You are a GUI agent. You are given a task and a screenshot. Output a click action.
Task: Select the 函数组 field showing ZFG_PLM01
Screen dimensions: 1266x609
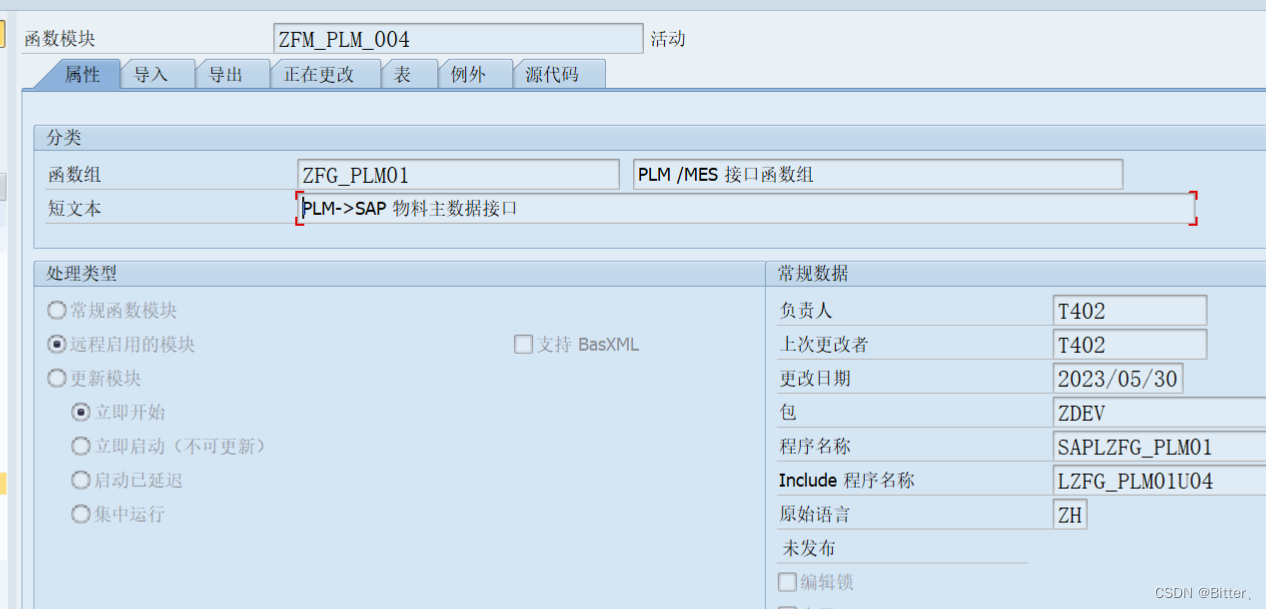[x=458, y=174]
